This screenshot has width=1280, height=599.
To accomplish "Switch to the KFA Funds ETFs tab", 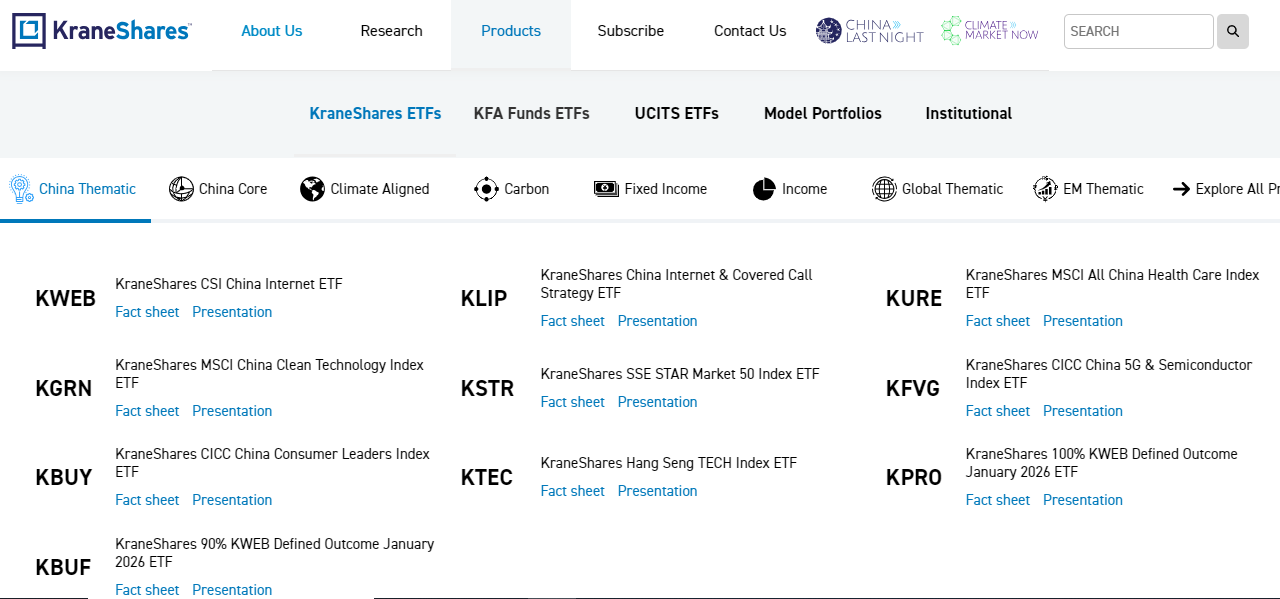I will tap(532, 114).
